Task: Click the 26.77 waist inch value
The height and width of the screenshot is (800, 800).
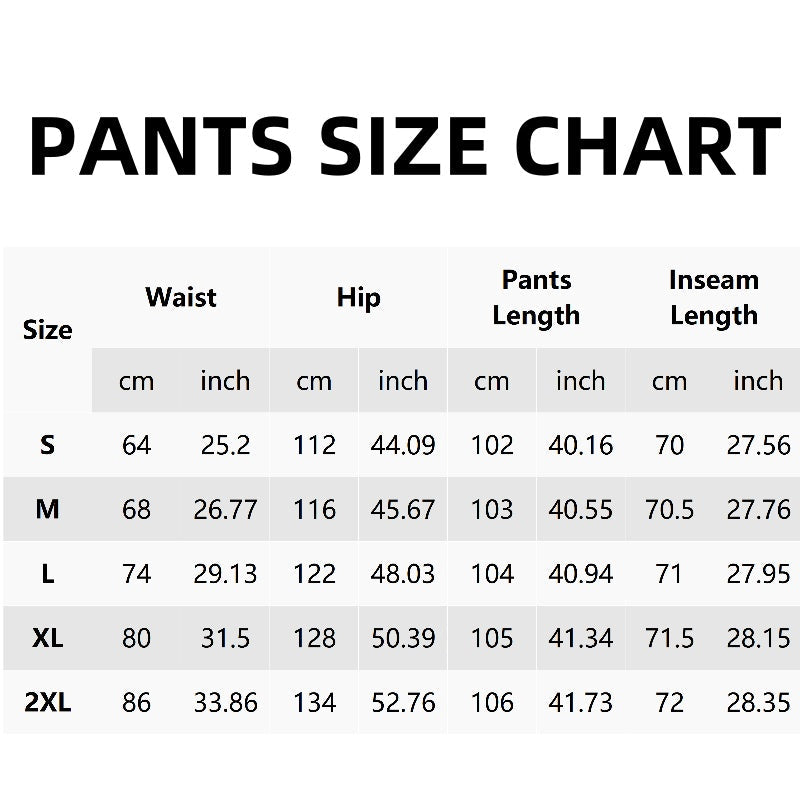Action: click(x=225, y=509)
